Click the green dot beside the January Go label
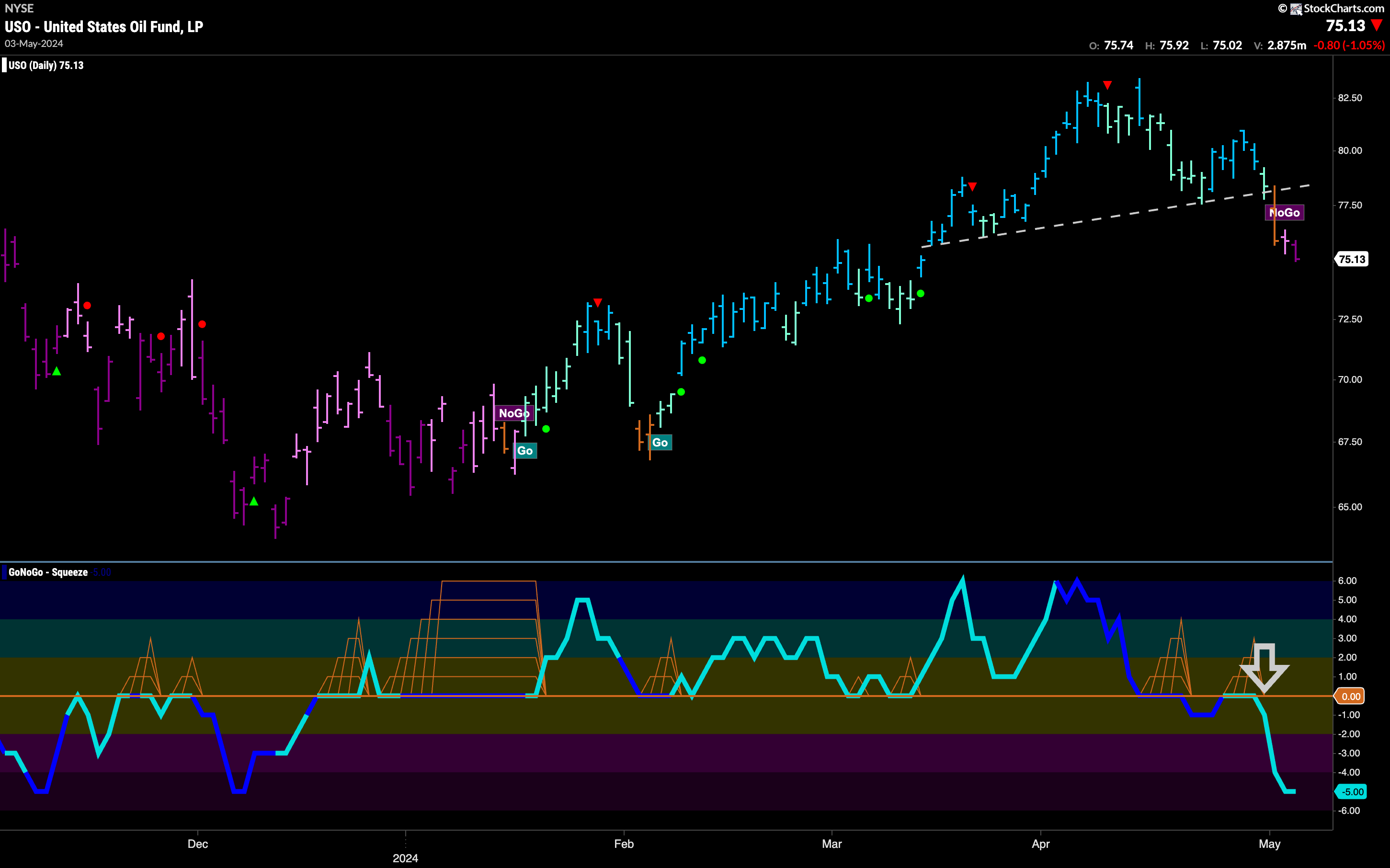Viewport: 1390px width, 868px height. (x=546, y=429)
